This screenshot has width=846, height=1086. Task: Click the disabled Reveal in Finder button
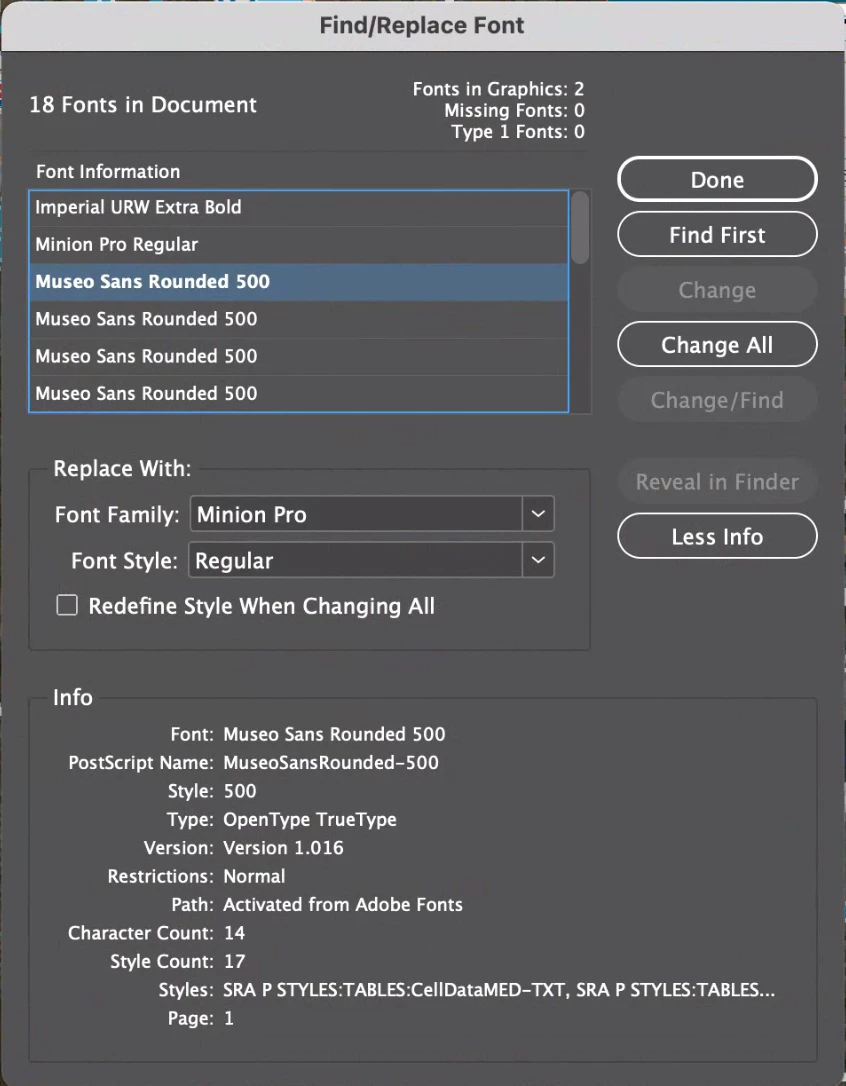coord(717,481)
